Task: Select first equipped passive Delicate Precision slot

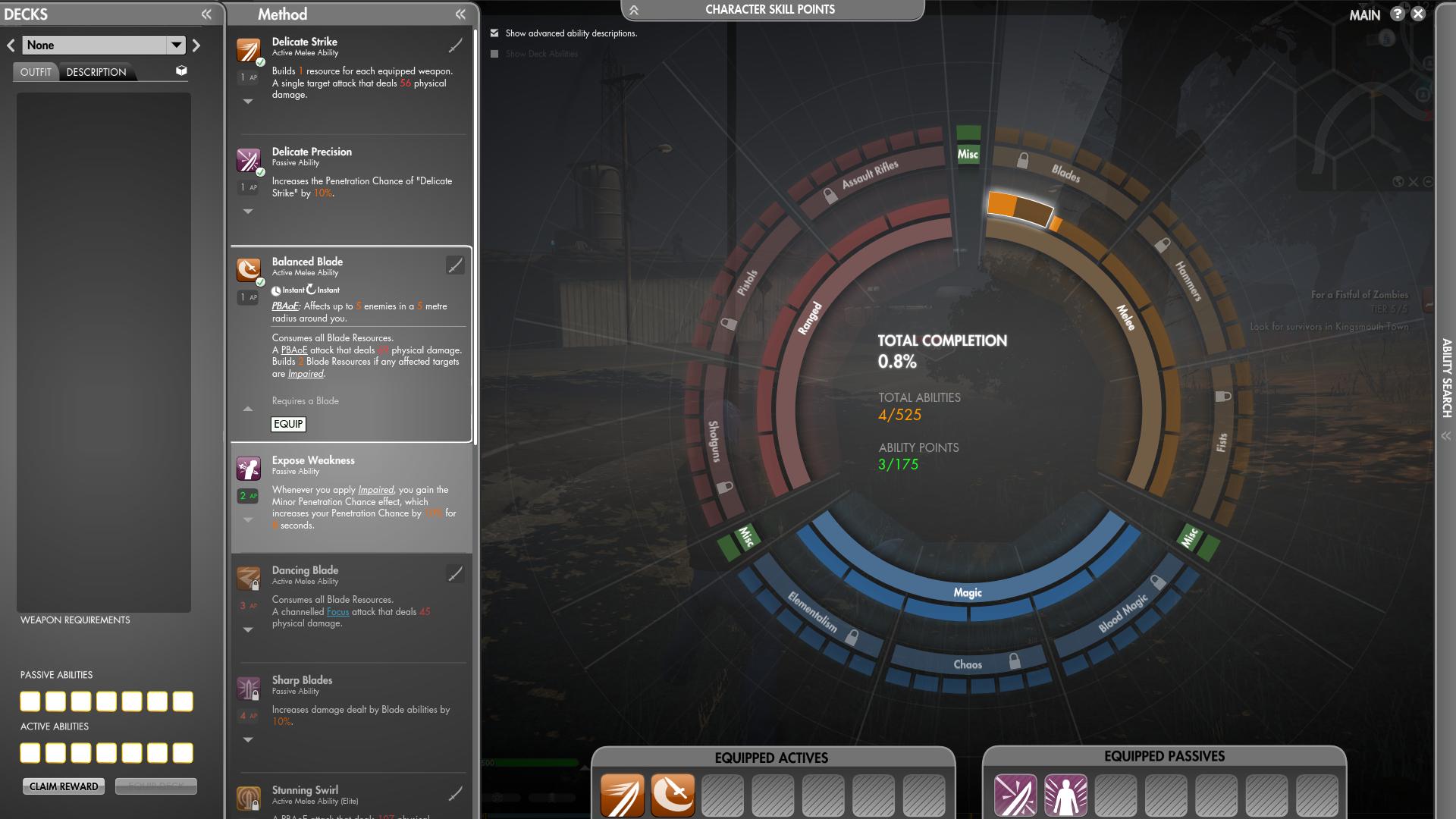Action: (x=1015, y=795)
